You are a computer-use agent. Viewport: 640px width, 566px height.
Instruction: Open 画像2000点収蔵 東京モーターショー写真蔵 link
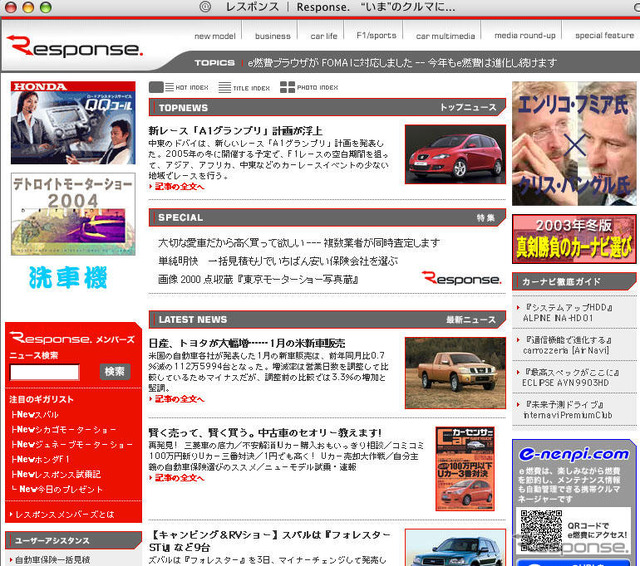coord(258,280)
